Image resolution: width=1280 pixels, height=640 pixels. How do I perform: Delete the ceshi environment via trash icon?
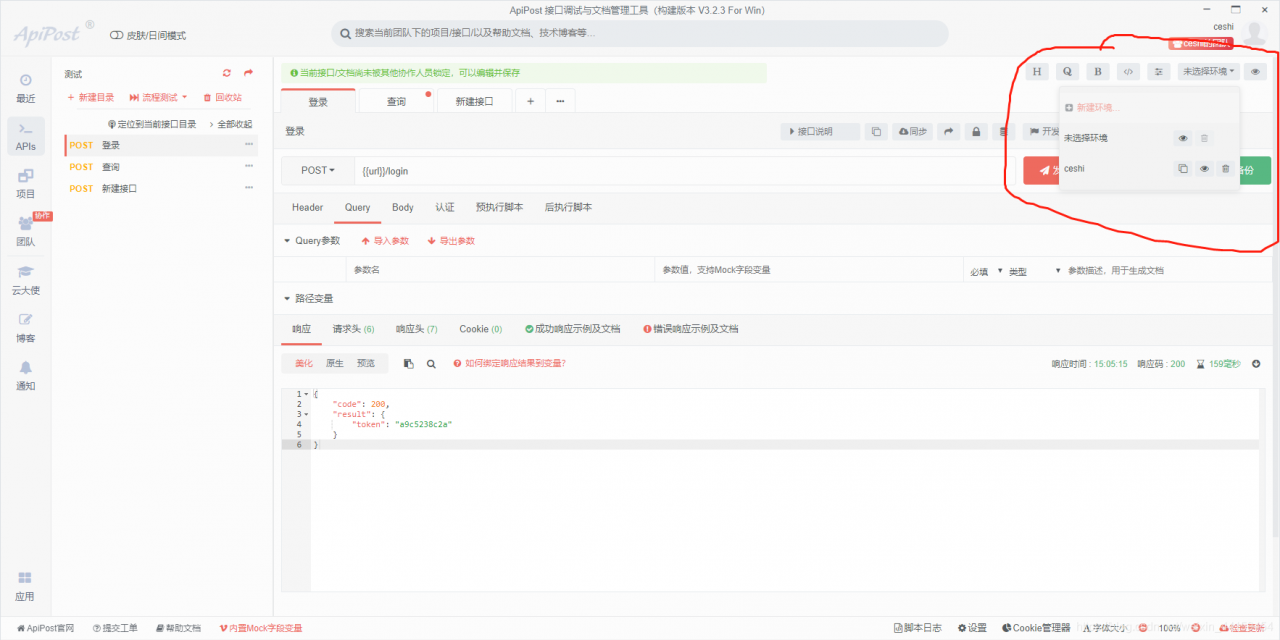(1225, 169)
